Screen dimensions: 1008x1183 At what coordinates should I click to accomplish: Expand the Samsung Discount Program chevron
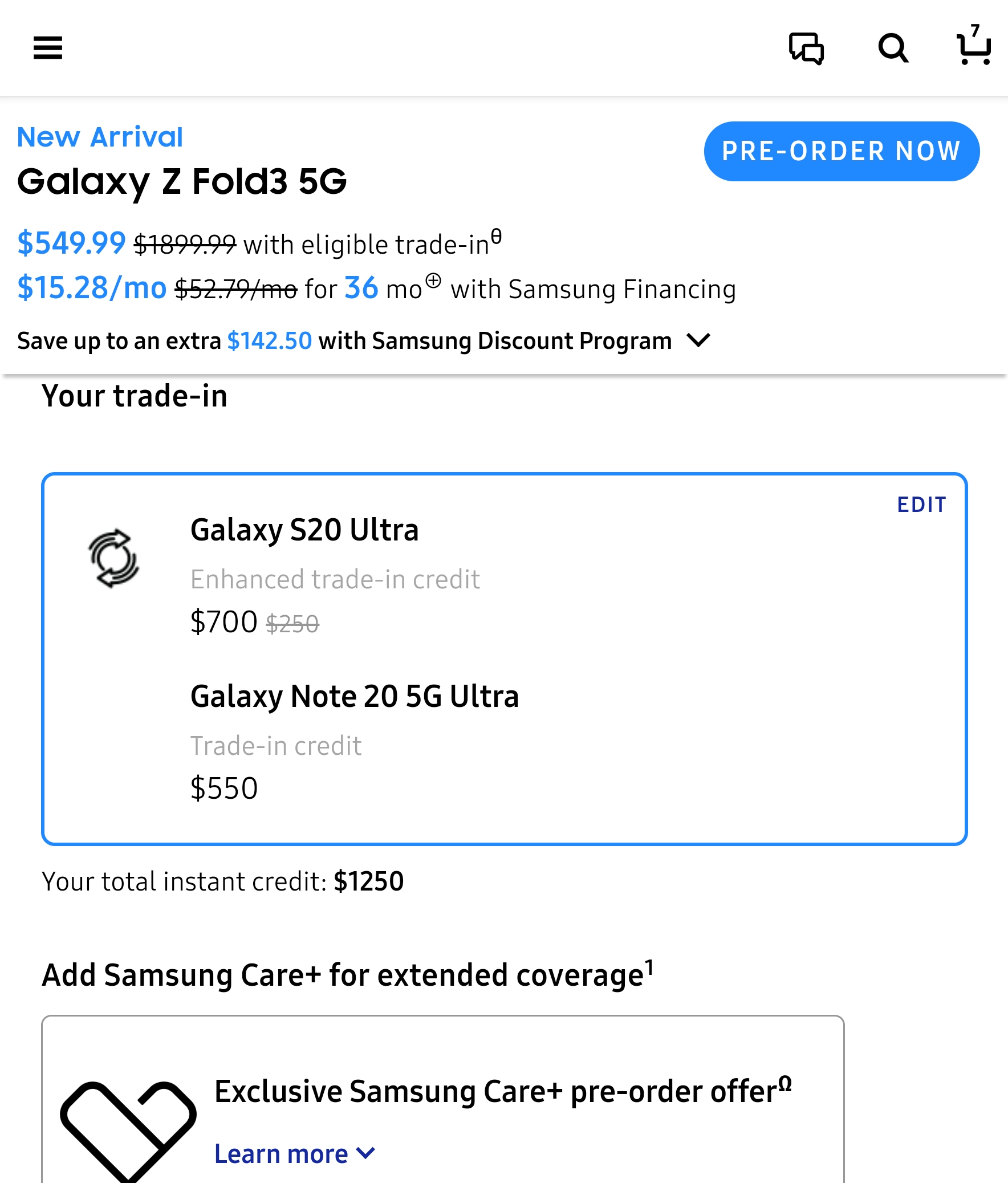tap(698, 340)
